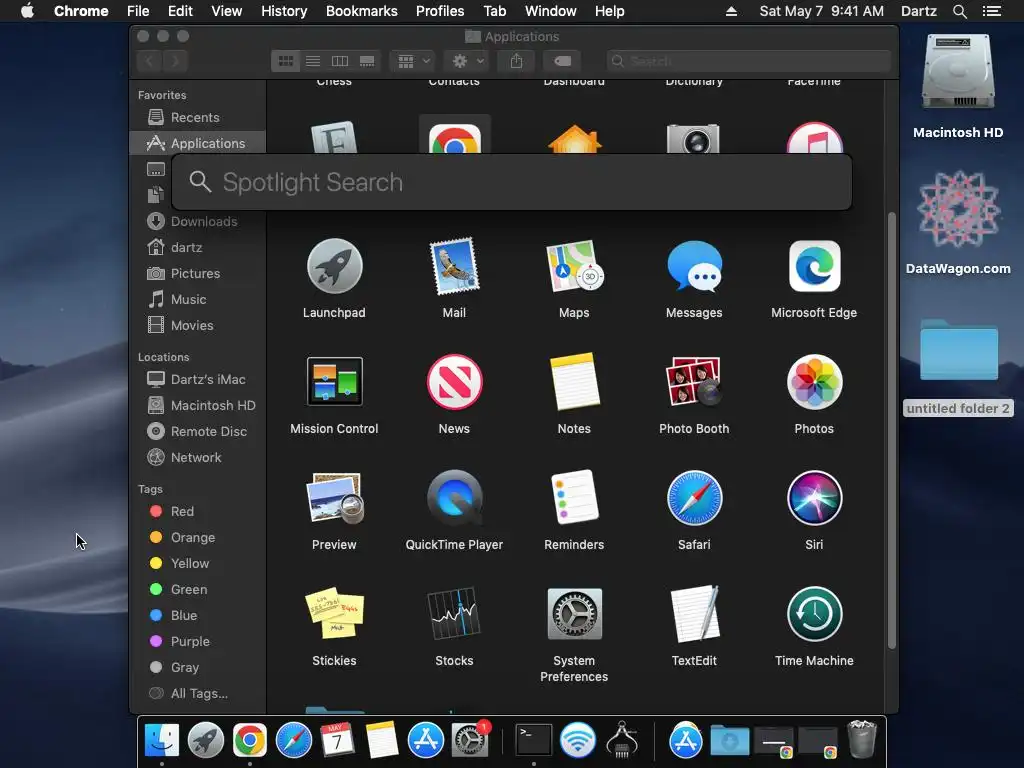This screenshot has height=768, width=1024.
Task: Open Microsoft Edge app icon
Action: coord(814,266)
